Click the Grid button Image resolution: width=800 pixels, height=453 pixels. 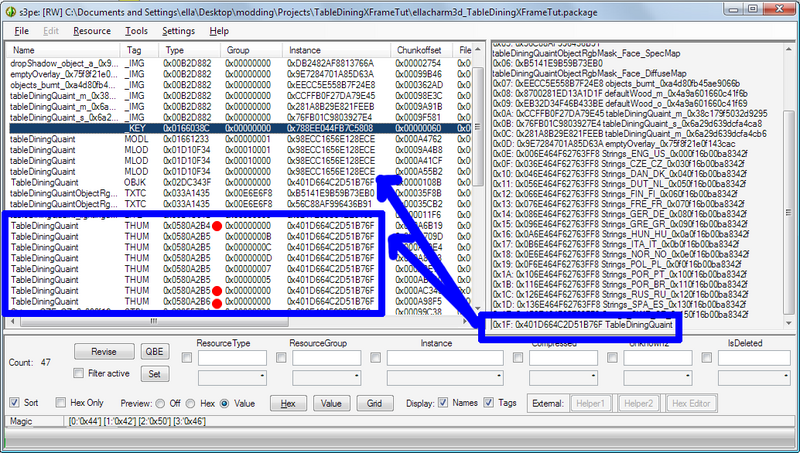[374, 404]
